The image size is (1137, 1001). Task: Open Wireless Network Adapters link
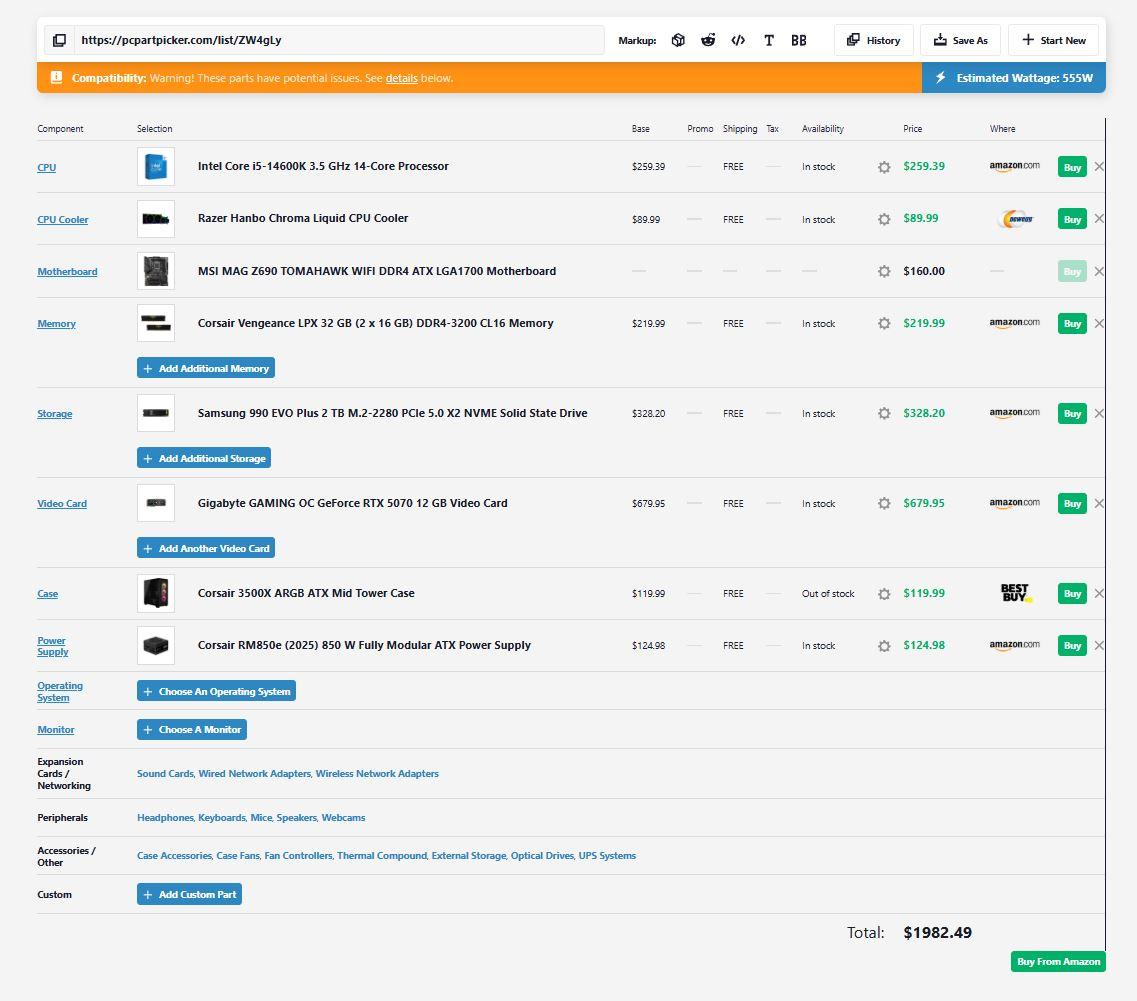click(377, 774)
